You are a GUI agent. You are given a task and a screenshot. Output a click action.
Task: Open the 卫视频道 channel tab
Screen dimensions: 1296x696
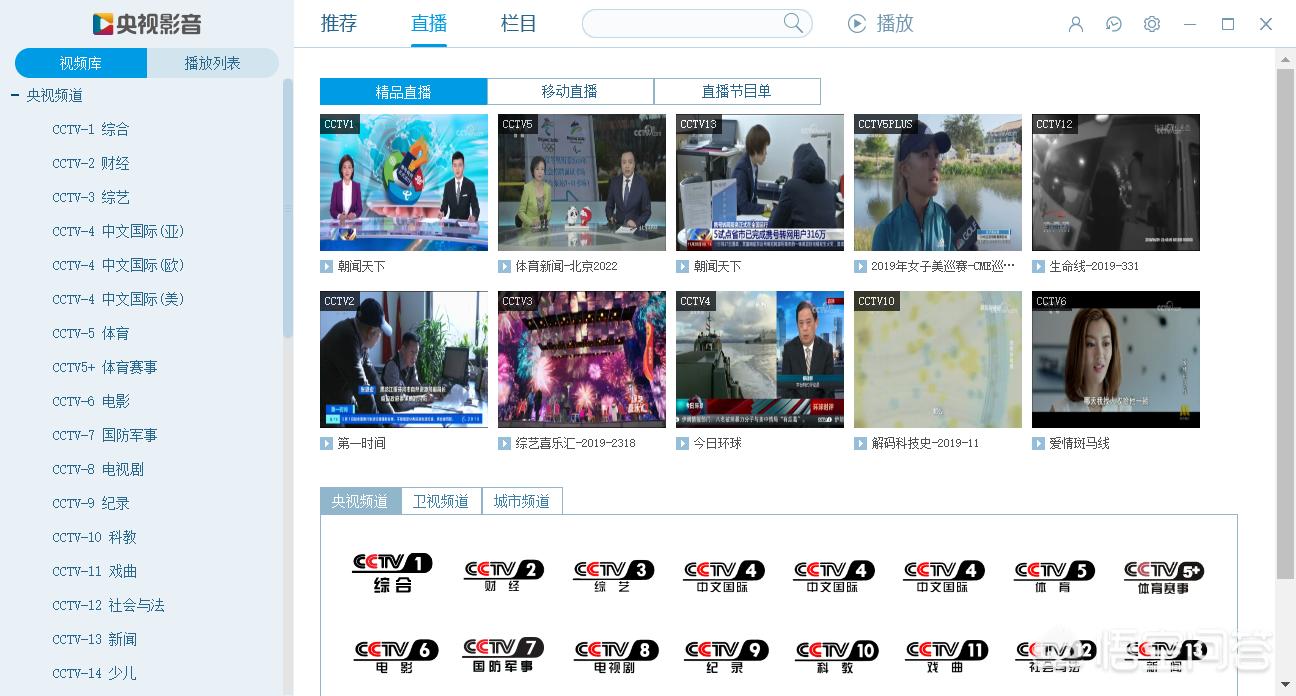pyautogui.click(x=441, y=501)
